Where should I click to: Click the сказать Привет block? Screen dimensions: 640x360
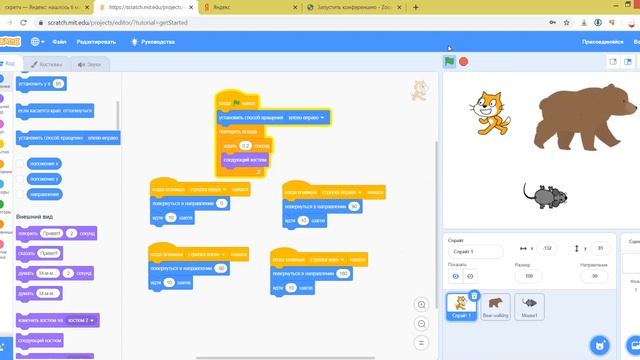(x=40, y=253)
